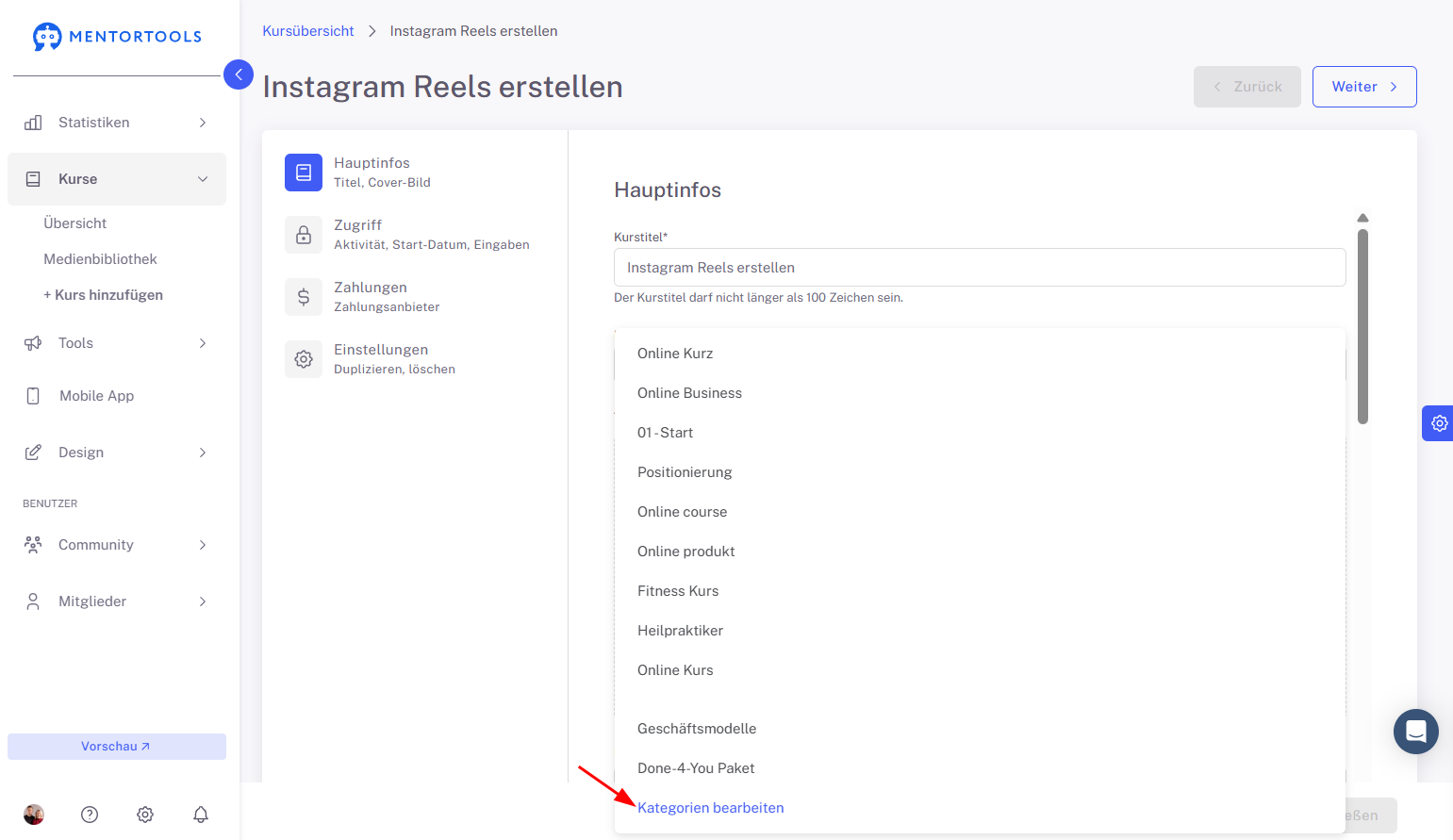
Task: Expand the Mitglieder menu
Action: point(116,601)
